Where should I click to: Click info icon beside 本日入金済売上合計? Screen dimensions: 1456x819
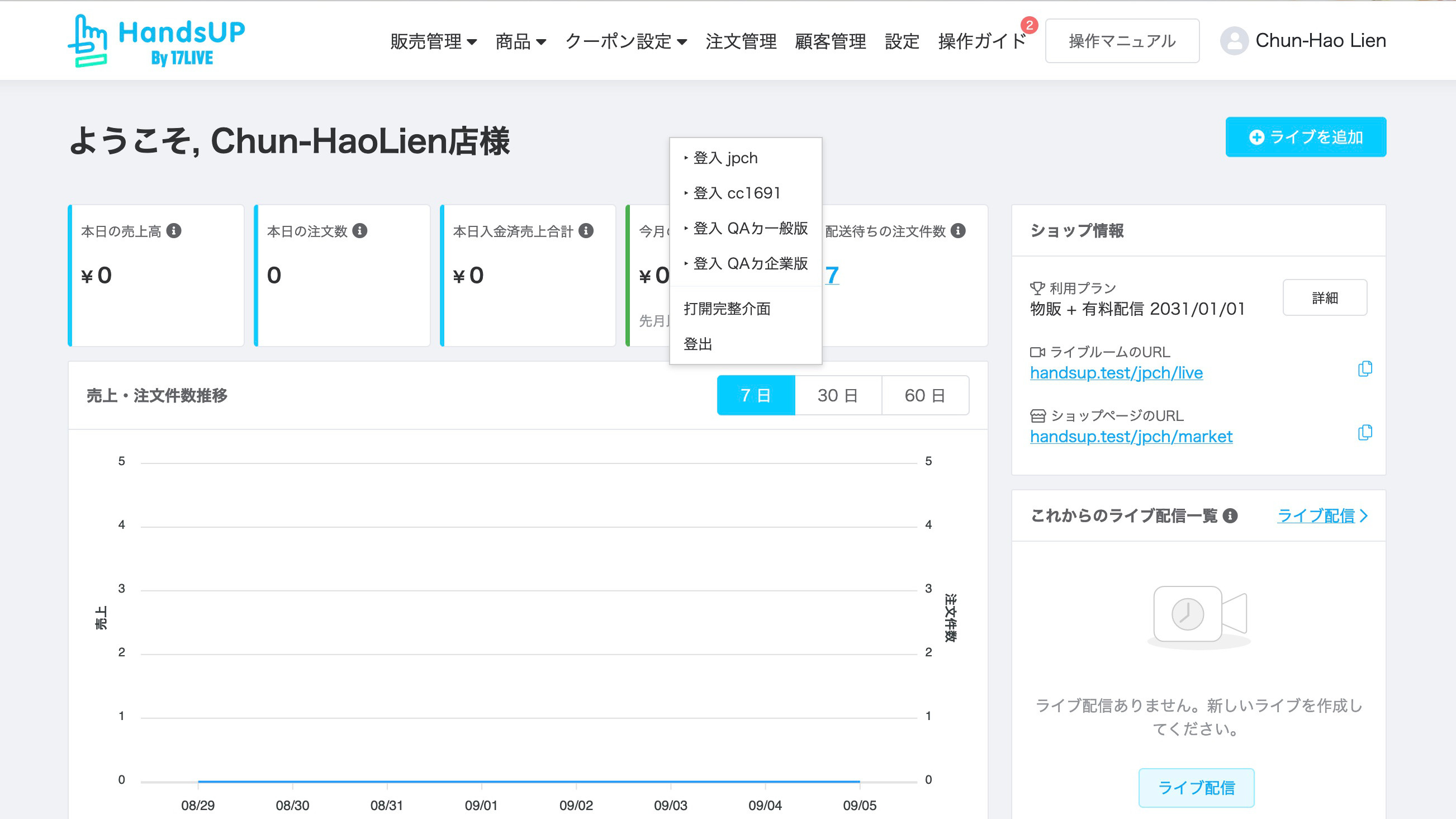click(x=586, y=231)
